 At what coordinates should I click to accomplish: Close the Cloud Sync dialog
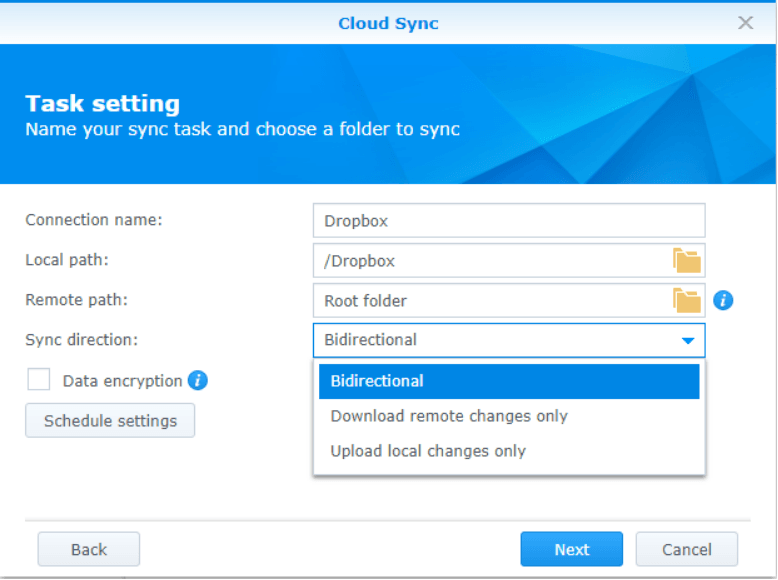(745, 23)
